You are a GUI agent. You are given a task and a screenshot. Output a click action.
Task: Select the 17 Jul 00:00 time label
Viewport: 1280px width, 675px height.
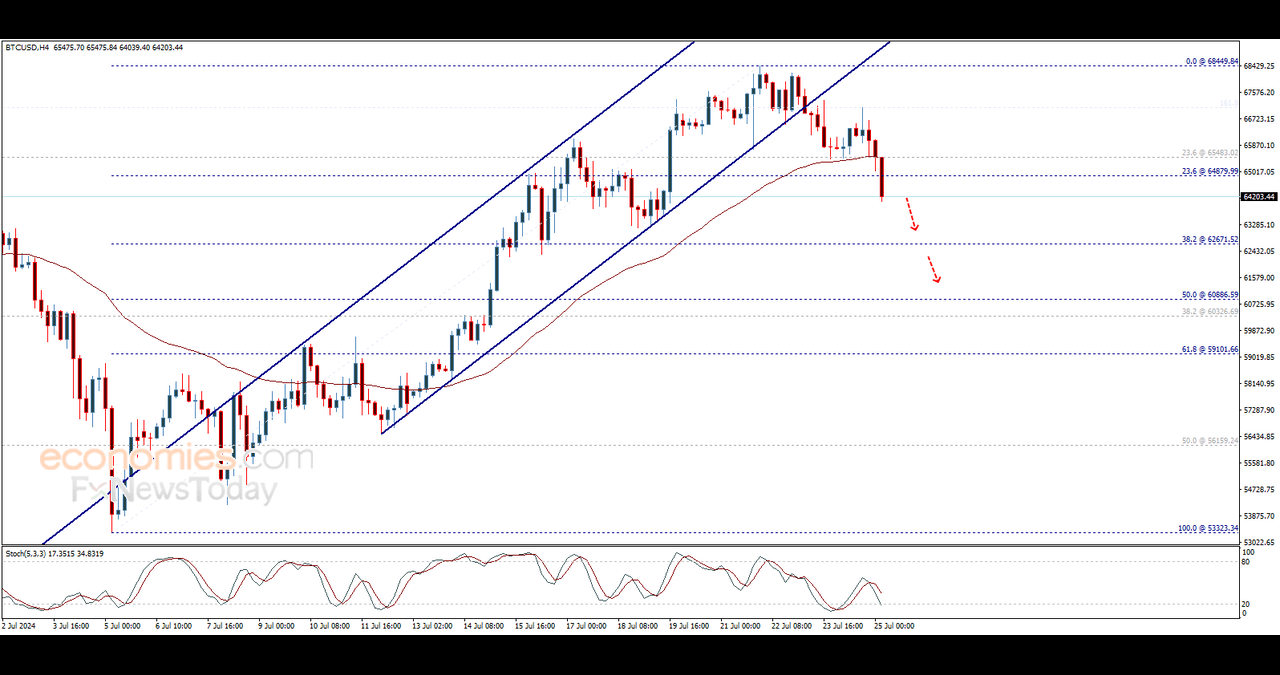coord(587,626)
